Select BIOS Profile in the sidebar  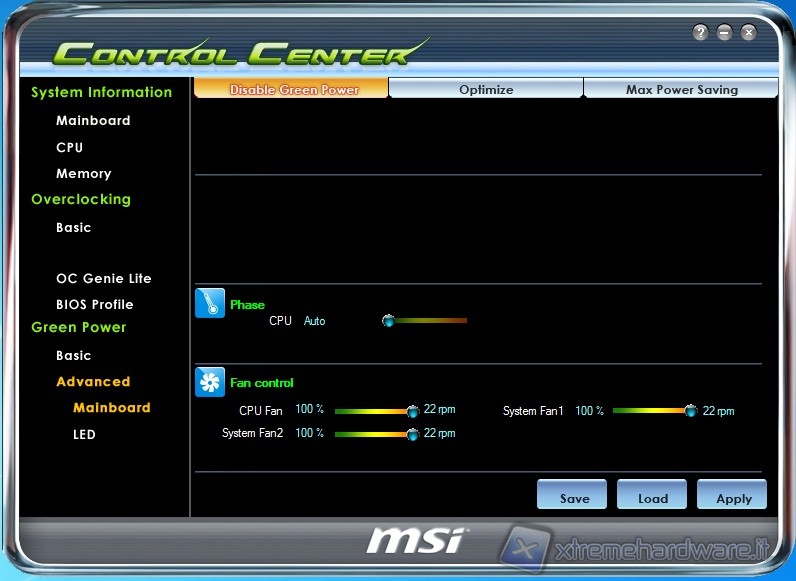[x=94, y=304]
